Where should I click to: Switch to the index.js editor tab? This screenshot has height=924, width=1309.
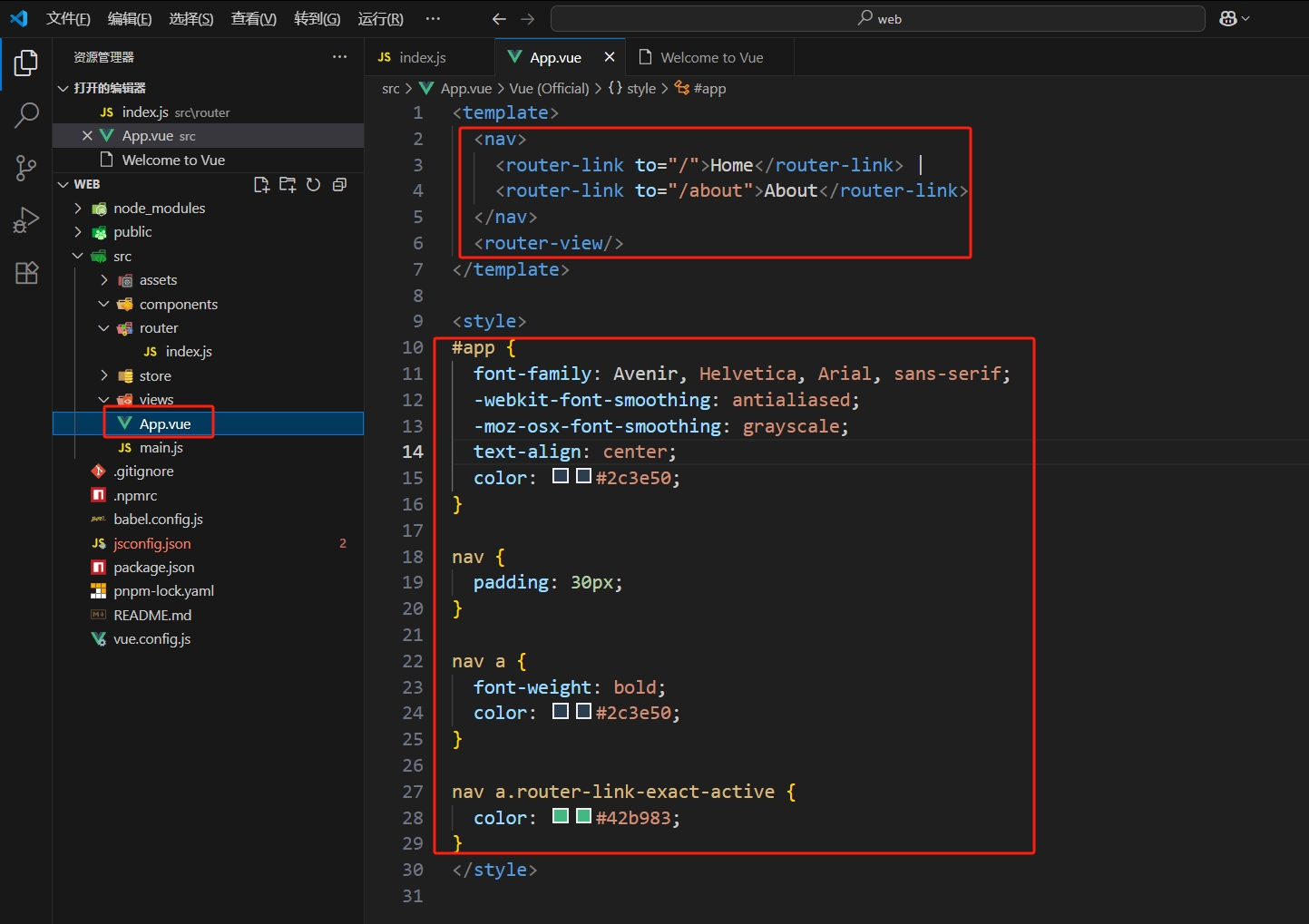click(x=422, y=58)
